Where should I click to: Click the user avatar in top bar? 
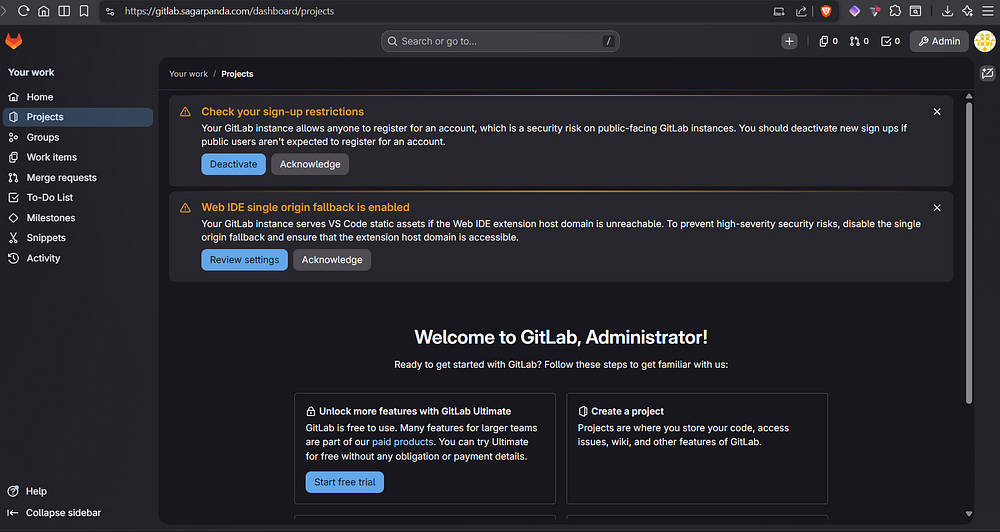[x=984, y=41]
